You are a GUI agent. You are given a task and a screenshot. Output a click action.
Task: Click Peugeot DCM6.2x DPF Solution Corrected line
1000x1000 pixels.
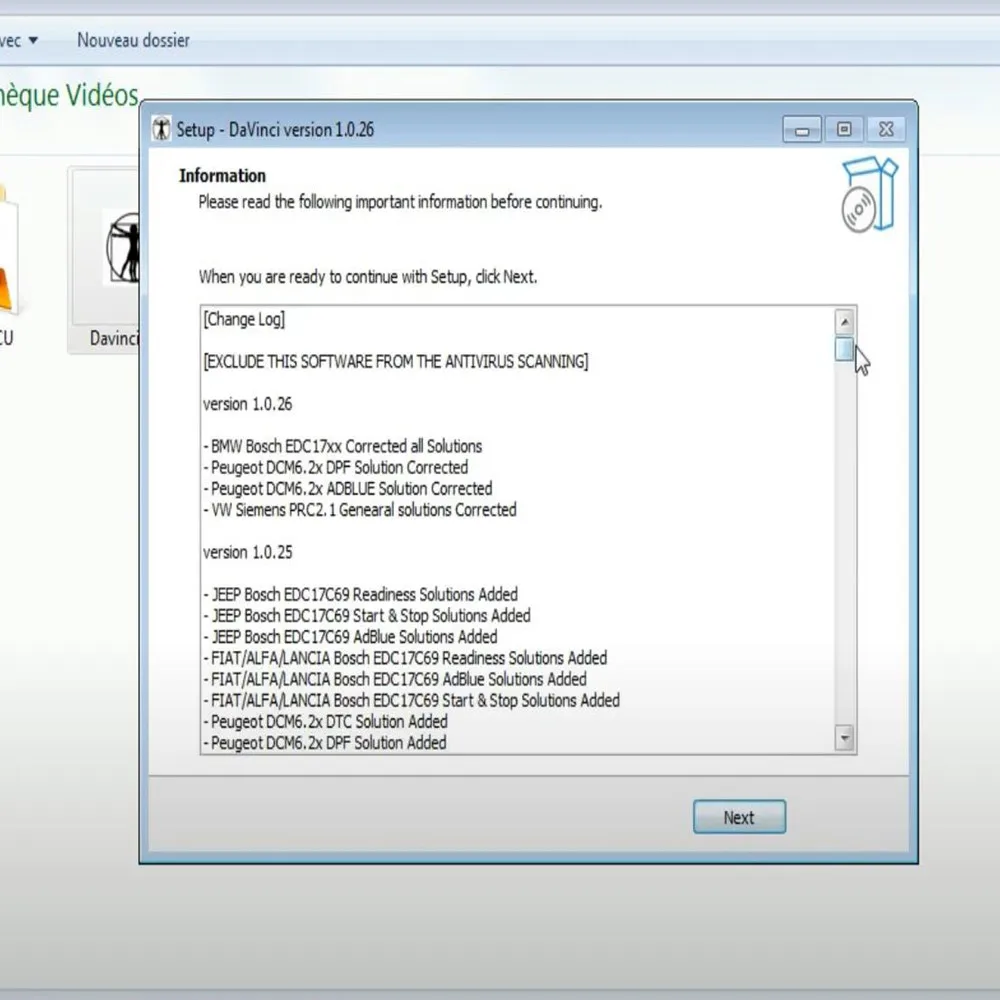pyautogui.click(x=335, y=467)
